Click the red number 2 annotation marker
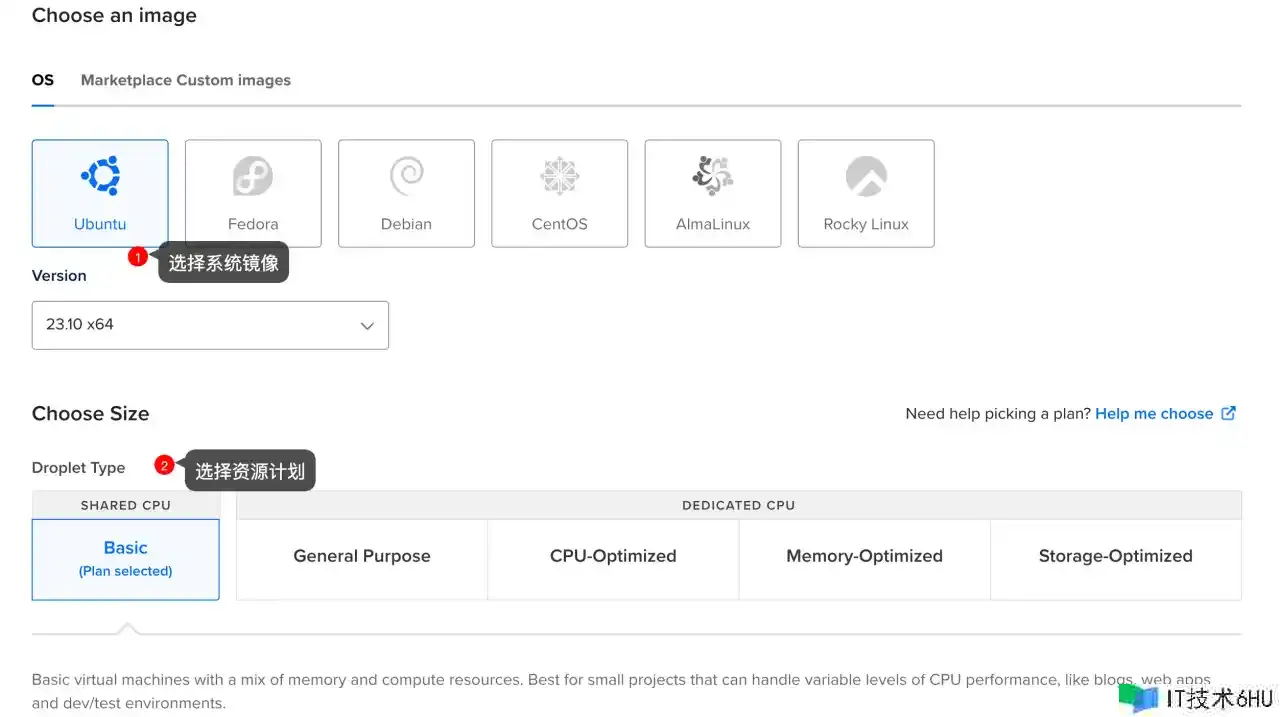This screenshot has height=717, width=1280. click(165, 465)
